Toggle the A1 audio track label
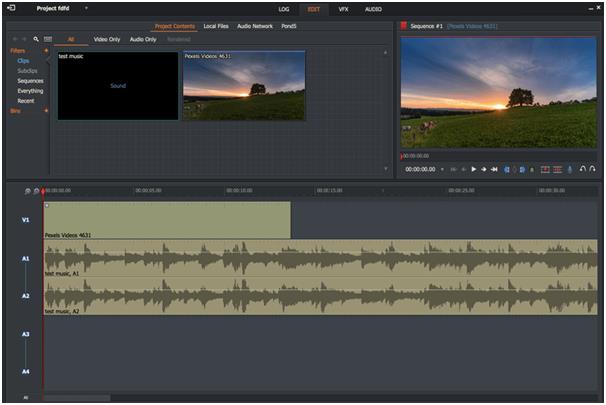 tap(26, 258)
